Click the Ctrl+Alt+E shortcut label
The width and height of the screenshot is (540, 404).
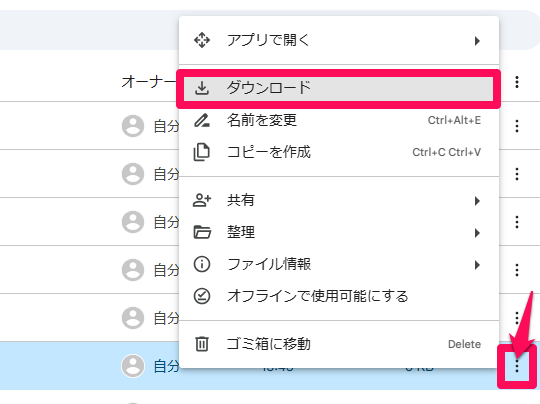click(454, 120)
